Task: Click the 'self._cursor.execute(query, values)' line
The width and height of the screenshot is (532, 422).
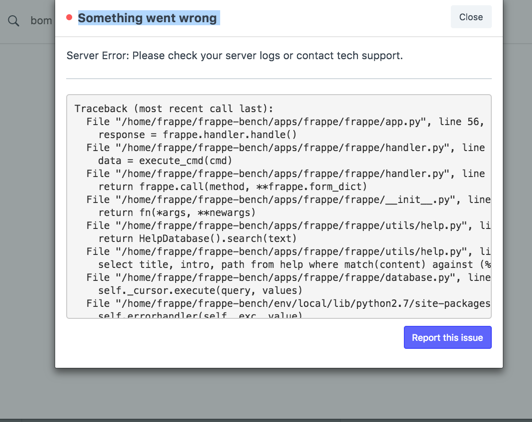Action: click(200, 290)
